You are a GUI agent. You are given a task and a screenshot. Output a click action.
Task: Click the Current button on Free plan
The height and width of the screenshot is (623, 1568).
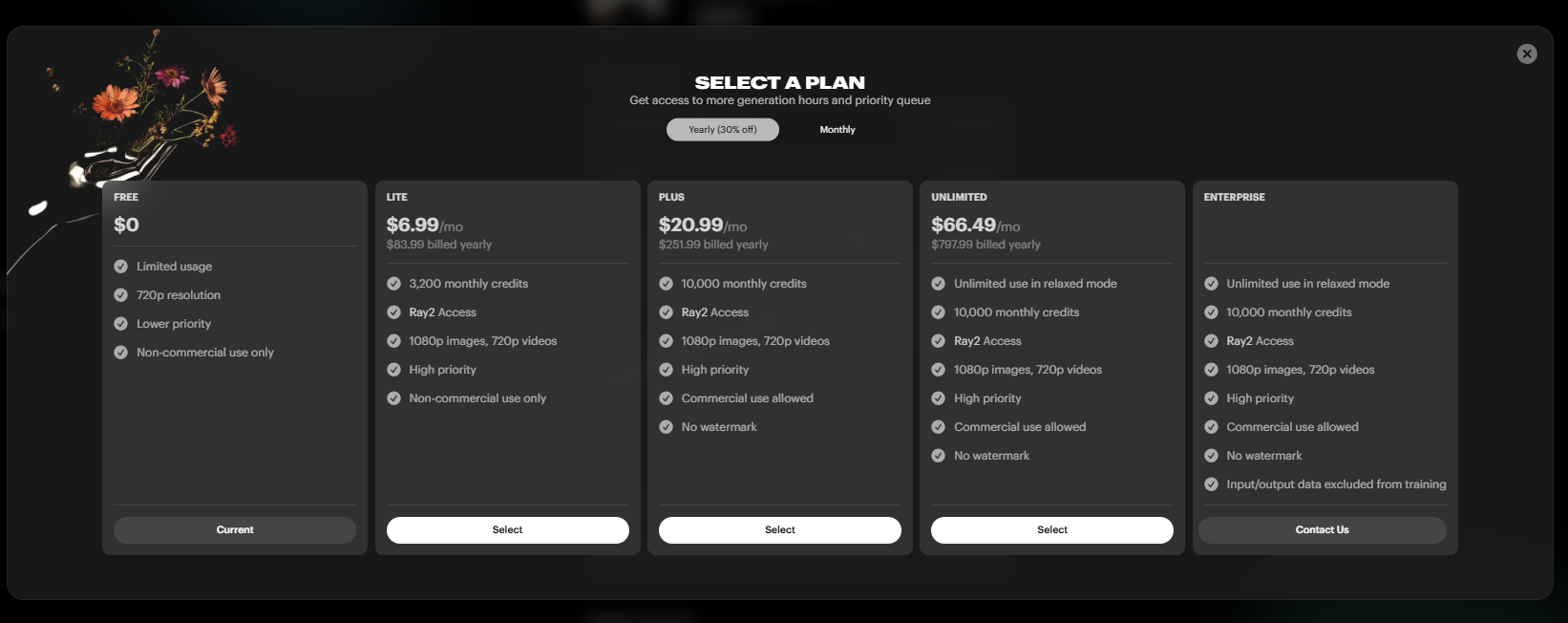235,530
